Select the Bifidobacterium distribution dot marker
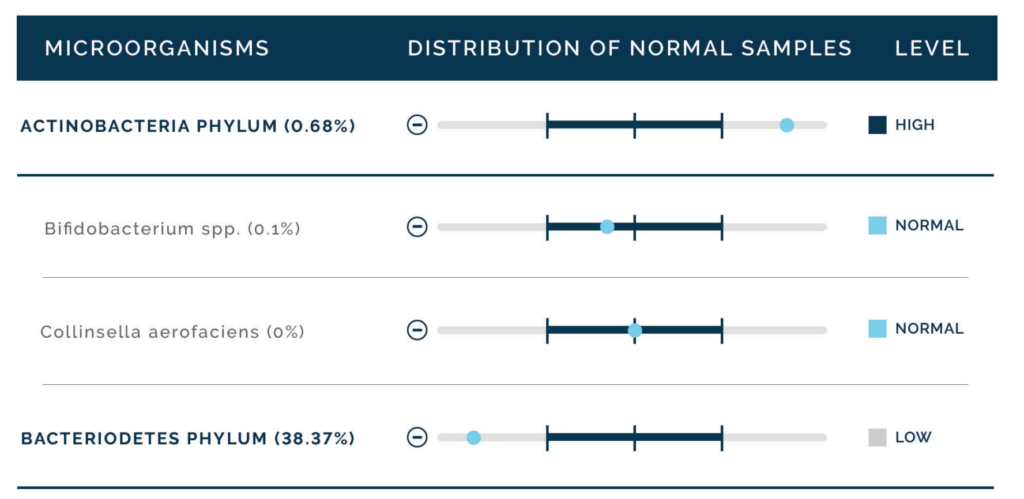This screenshot has height=499, width=1024. point(607,227)
